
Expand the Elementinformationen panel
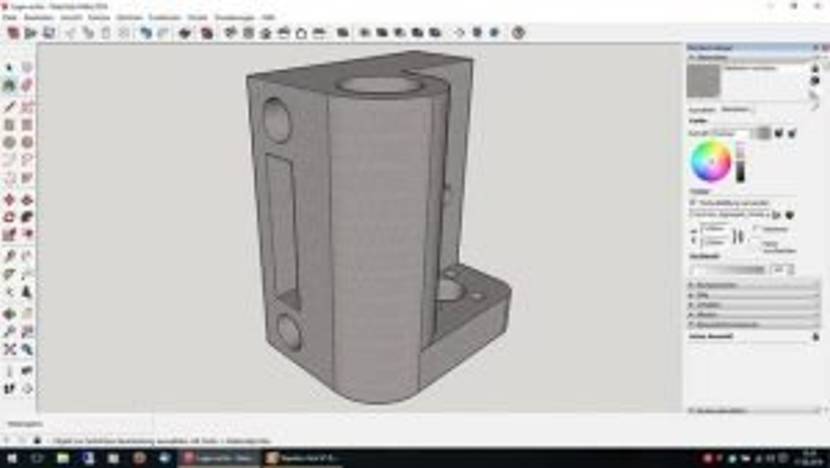point(754,325)
